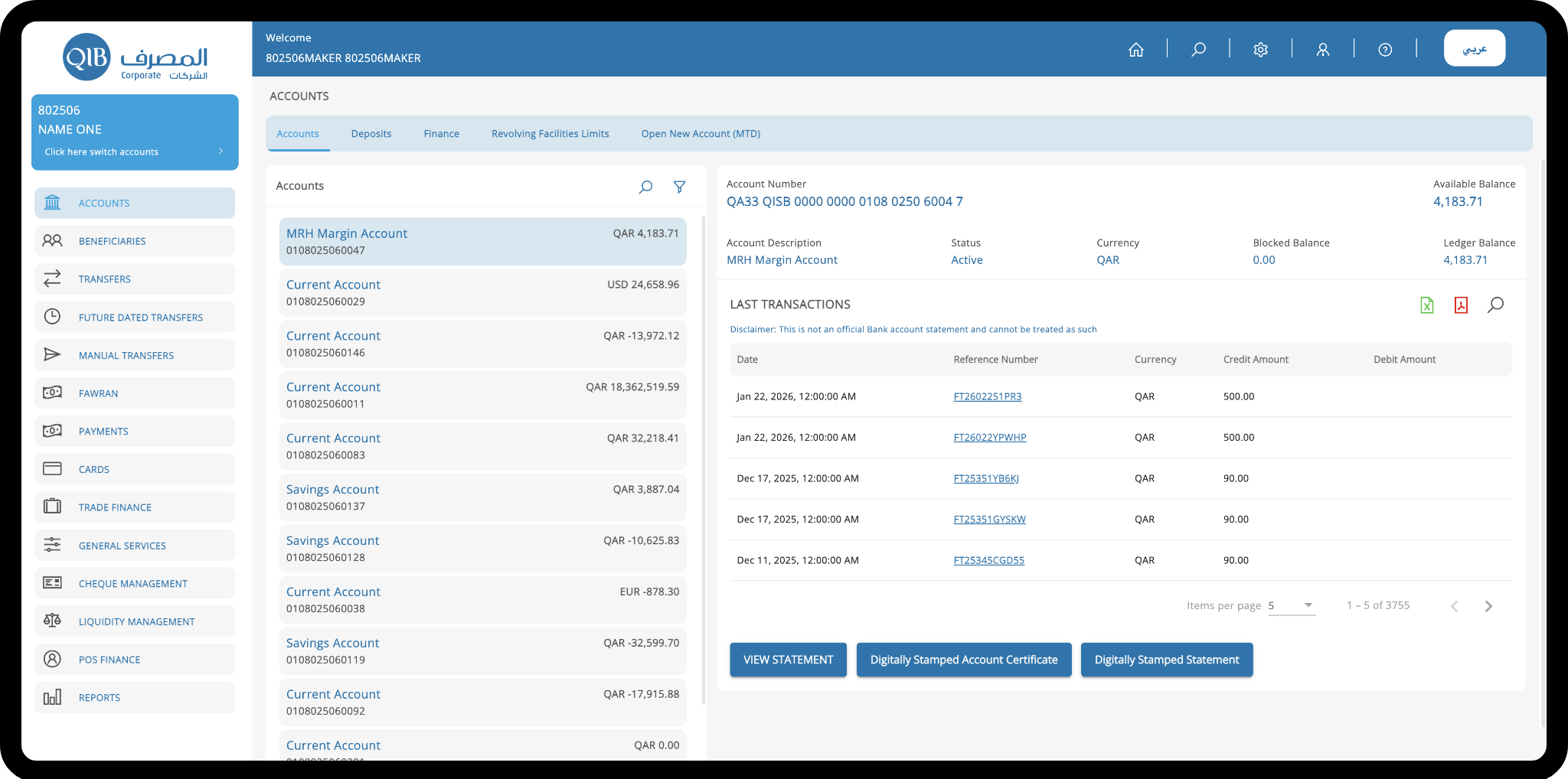This screenshot has height=779, width=1568.
Task: Open reference FT26022YPWHP
Action: pos(990,438)
